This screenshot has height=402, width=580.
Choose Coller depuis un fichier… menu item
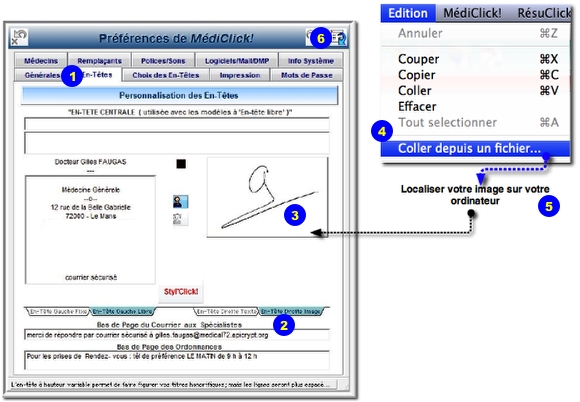(x=476, y=148)
